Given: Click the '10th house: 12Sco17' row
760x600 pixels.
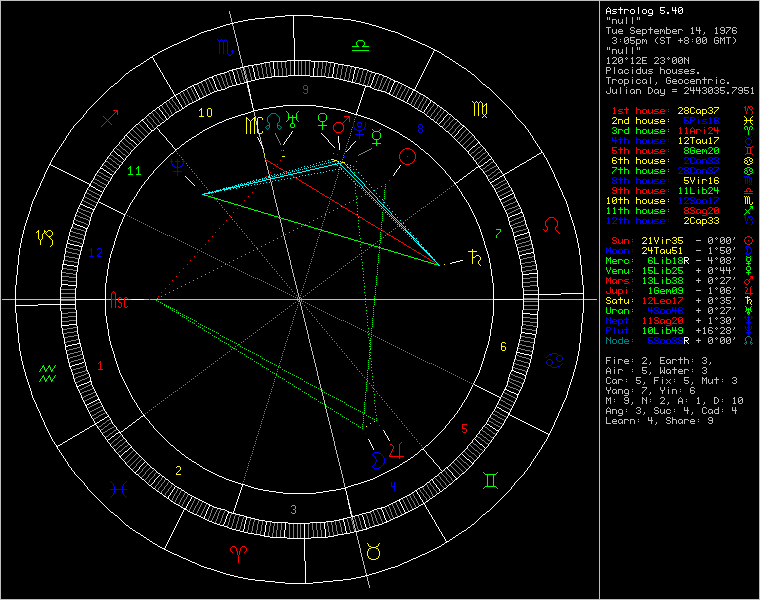Looking at the screenshot, I should pos(680,201).
